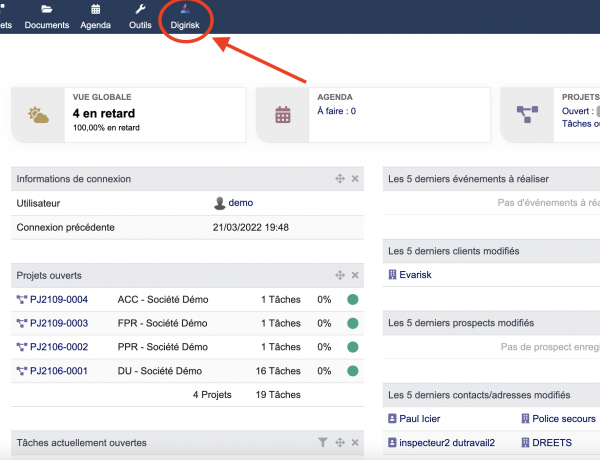This screenshot has height=460, width=600.
Task: Open project PJ2109-0004
Action: point(59,299)
